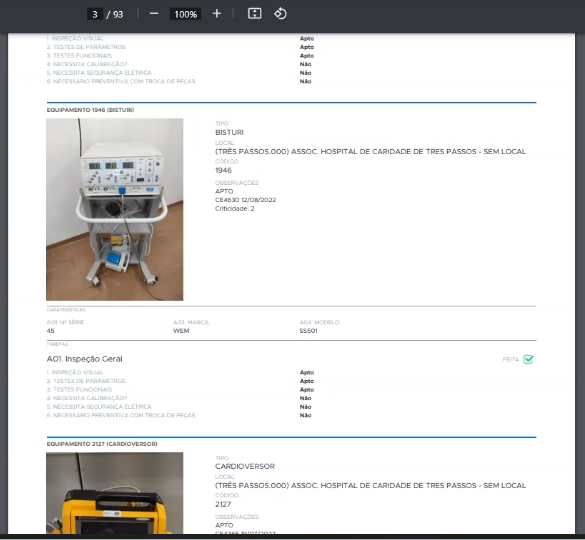
Task: Click the Criticidade: 2 text
Action: click(234, 209)
